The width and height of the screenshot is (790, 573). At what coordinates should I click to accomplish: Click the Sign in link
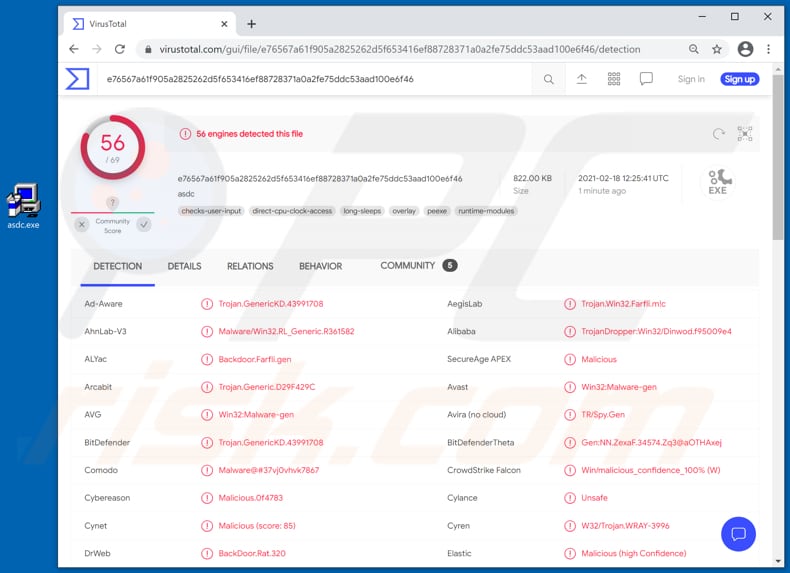[x=691, y=79]
